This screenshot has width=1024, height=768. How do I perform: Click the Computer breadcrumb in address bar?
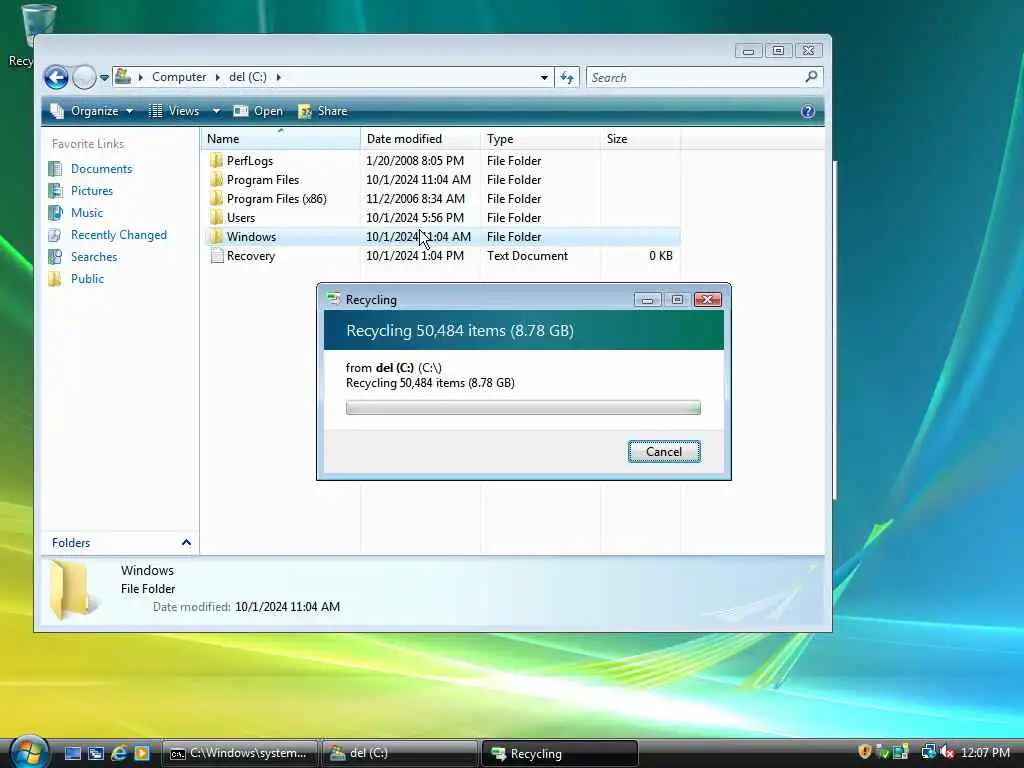(x=179, y=77)
